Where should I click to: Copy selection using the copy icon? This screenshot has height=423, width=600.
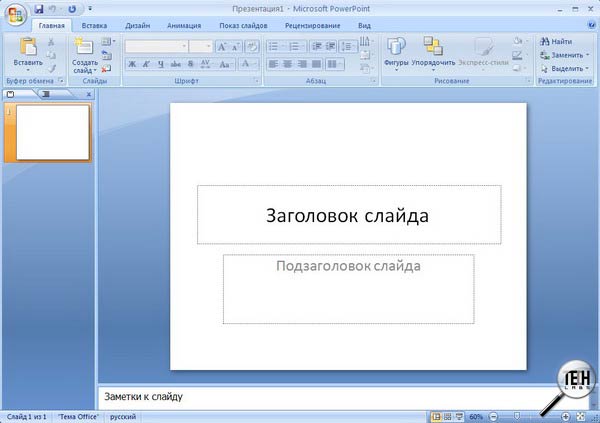[51, 55]
